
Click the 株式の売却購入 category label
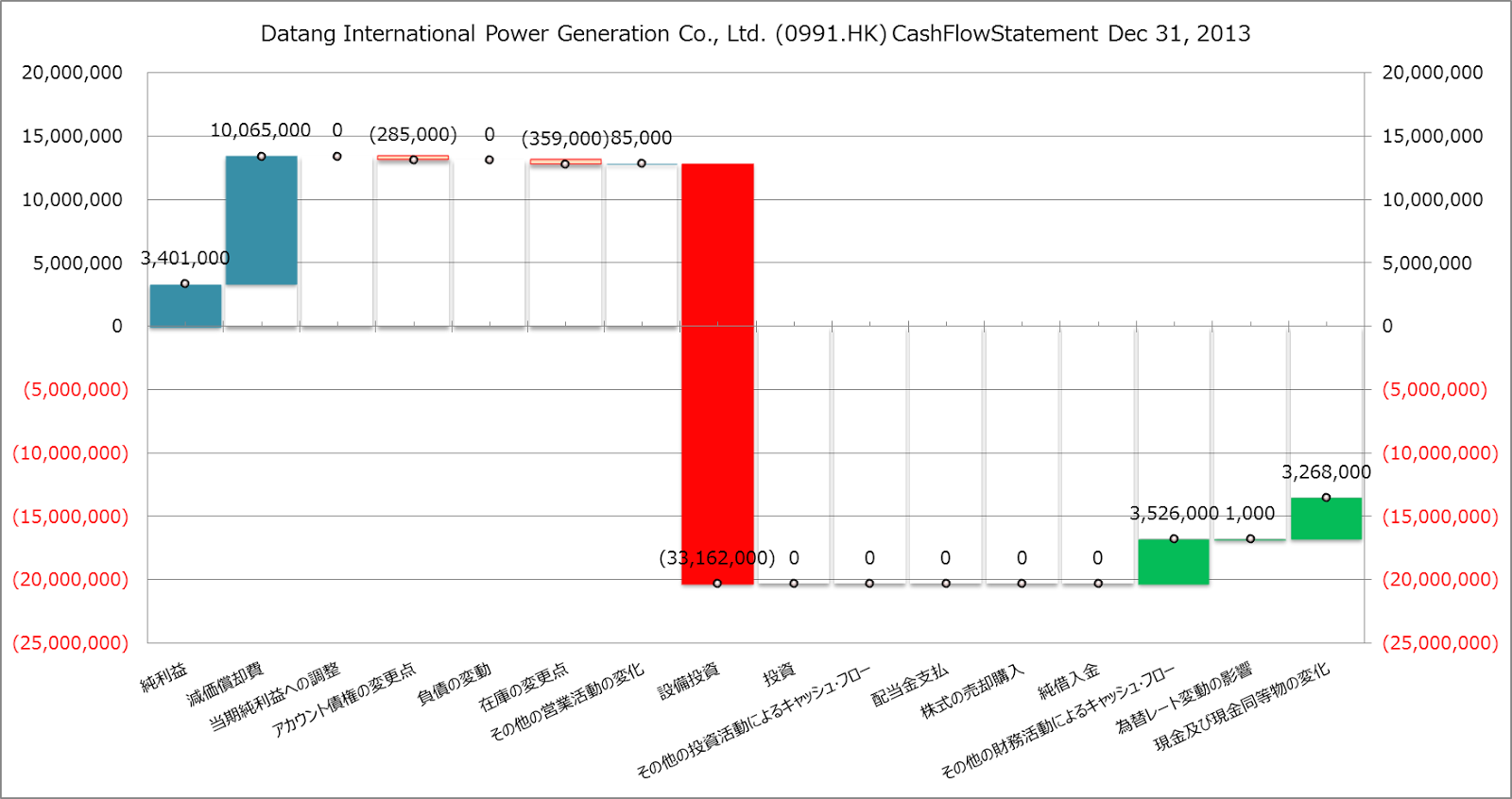tap(972, 691)
